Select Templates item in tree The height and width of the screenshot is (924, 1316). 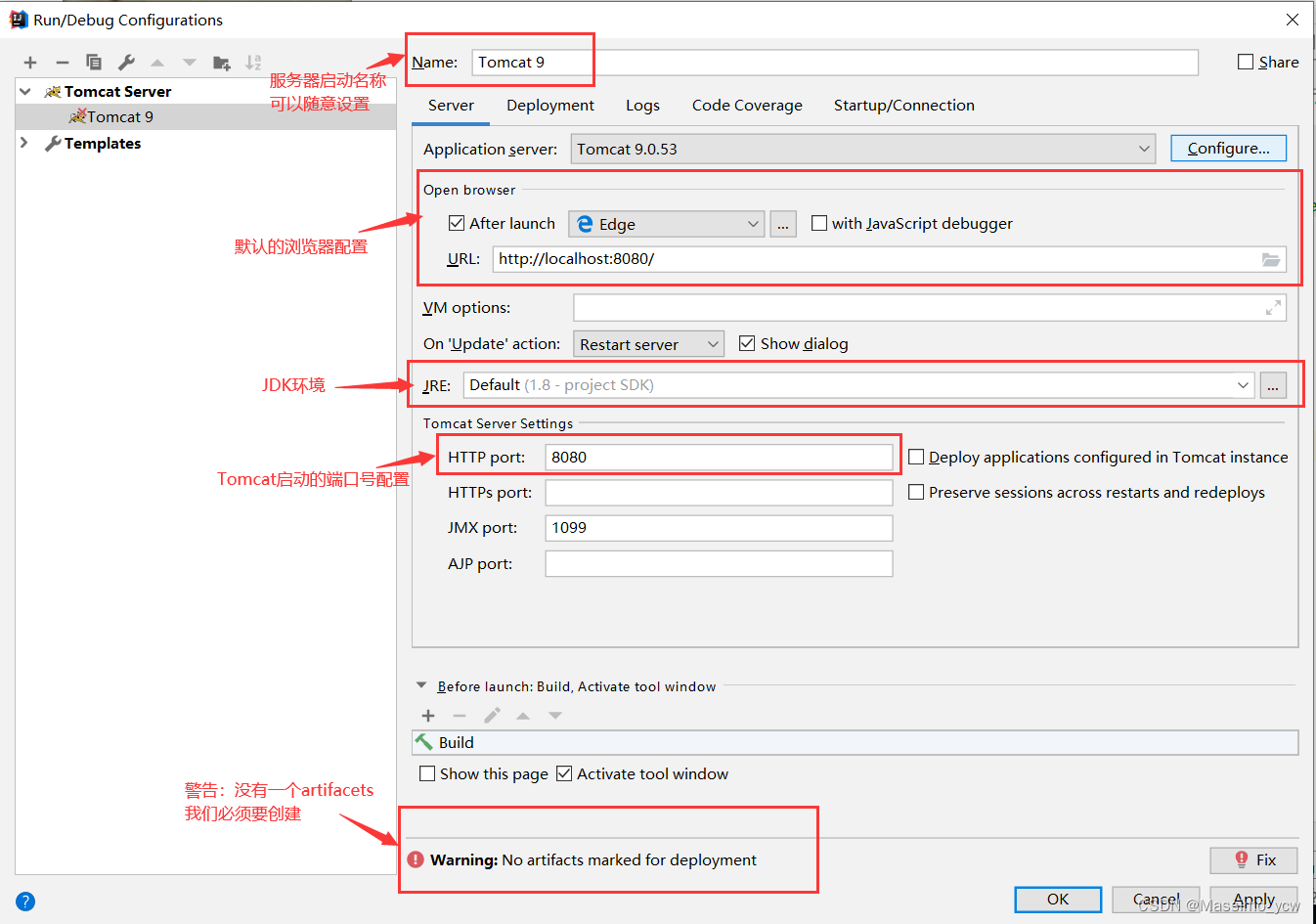103,143
